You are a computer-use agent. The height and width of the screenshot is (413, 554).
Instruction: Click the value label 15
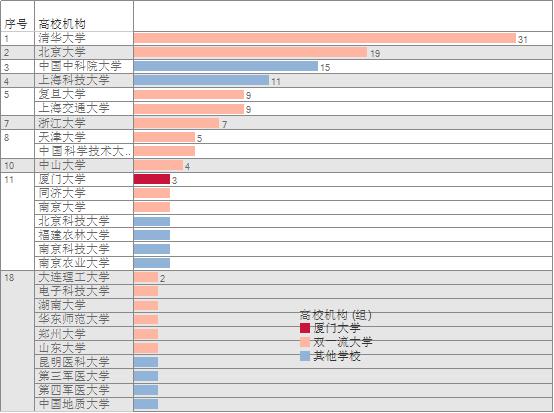[x=325, y=67]
